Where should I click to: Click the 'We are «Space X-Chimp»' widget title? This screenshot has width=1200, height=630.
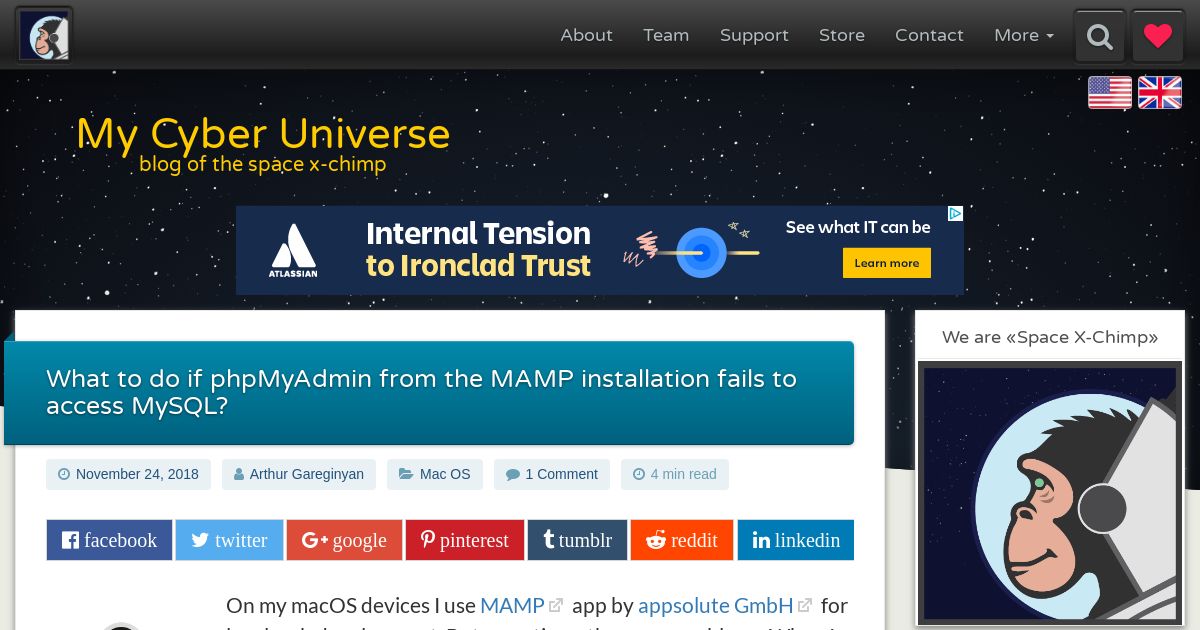(1050, 337)
